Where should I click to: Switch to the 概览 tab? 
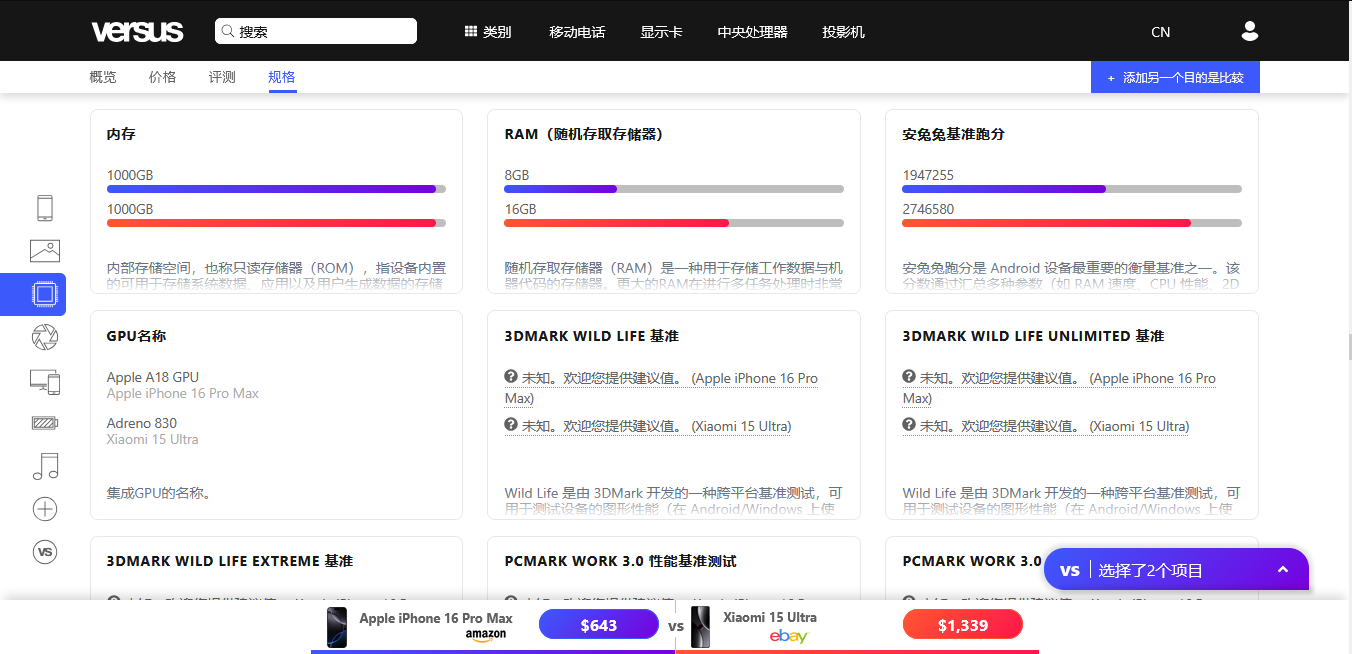[x=102, y=77]
